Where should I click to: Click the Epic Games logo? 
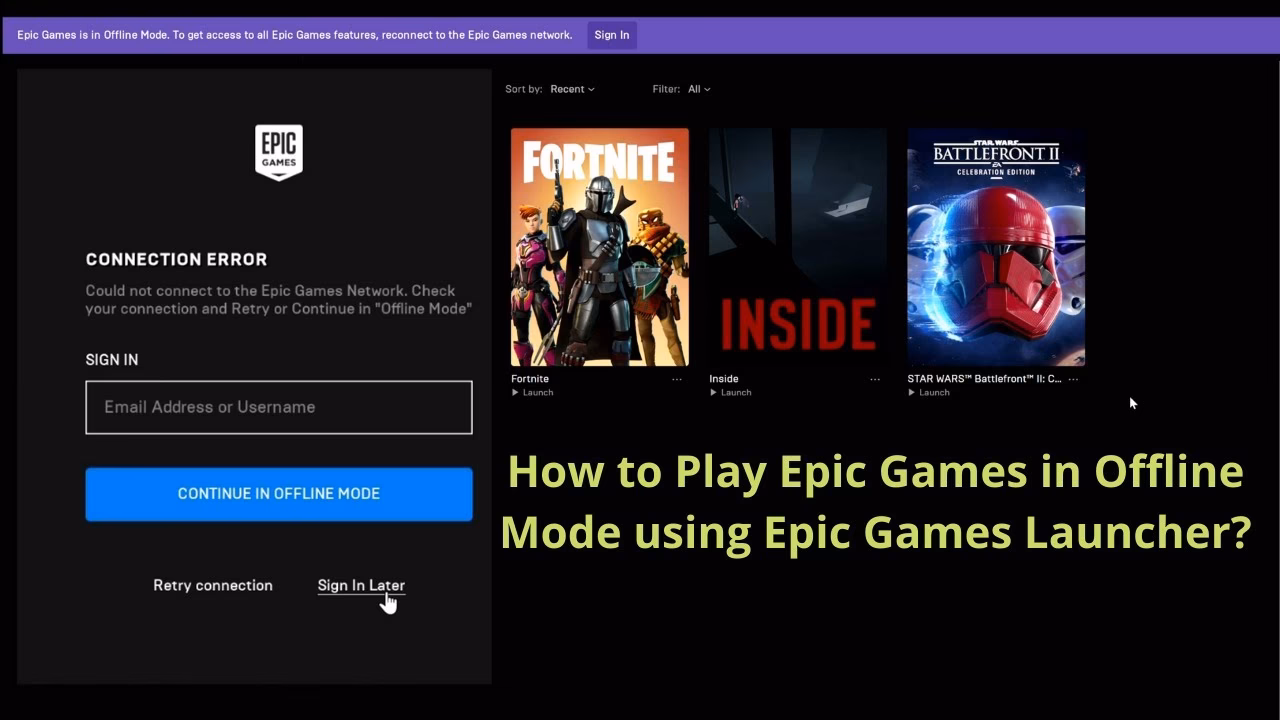tap(279, 153)
